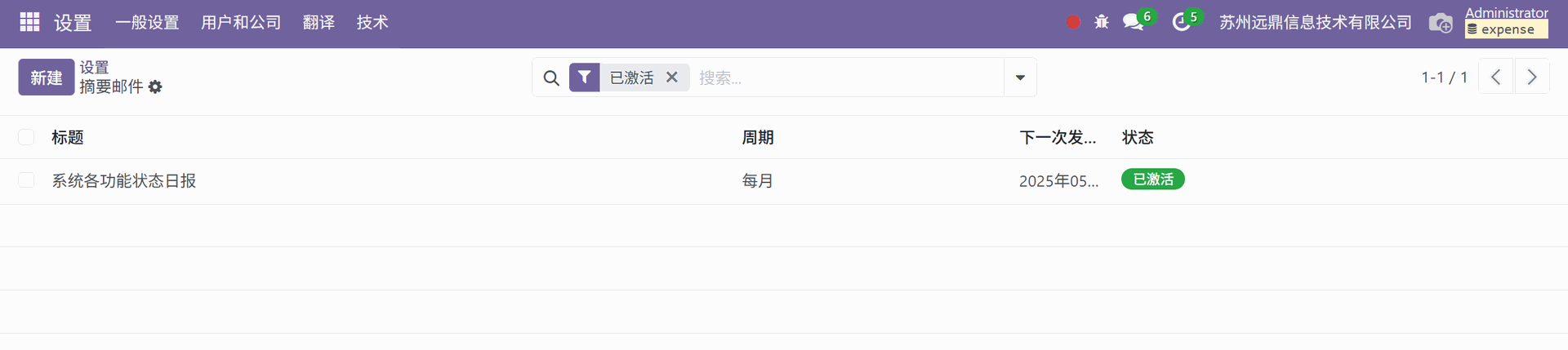Screen dimensions: 1568x350
Task: Sort by the 下一次发... column header
Action: [1058, 137]
